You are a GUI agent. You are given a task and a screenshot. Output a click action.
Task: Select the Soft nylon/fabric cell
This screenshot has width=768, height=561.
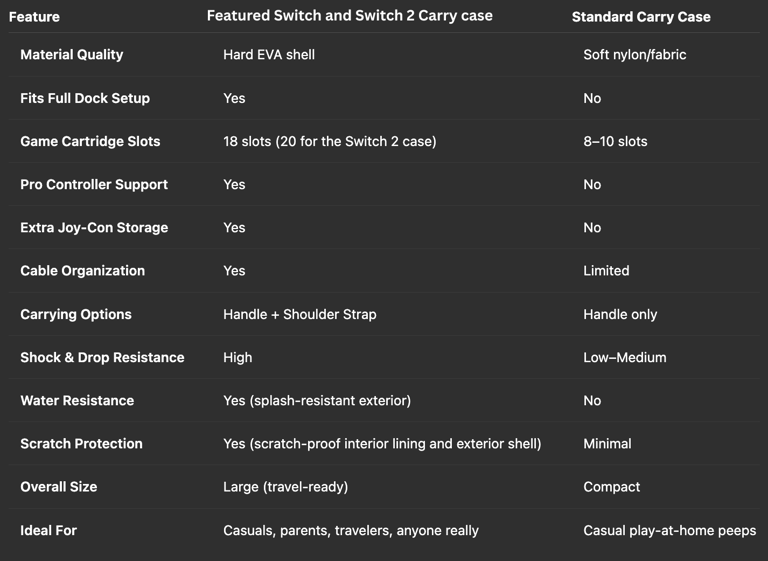[x=634, y=55]
